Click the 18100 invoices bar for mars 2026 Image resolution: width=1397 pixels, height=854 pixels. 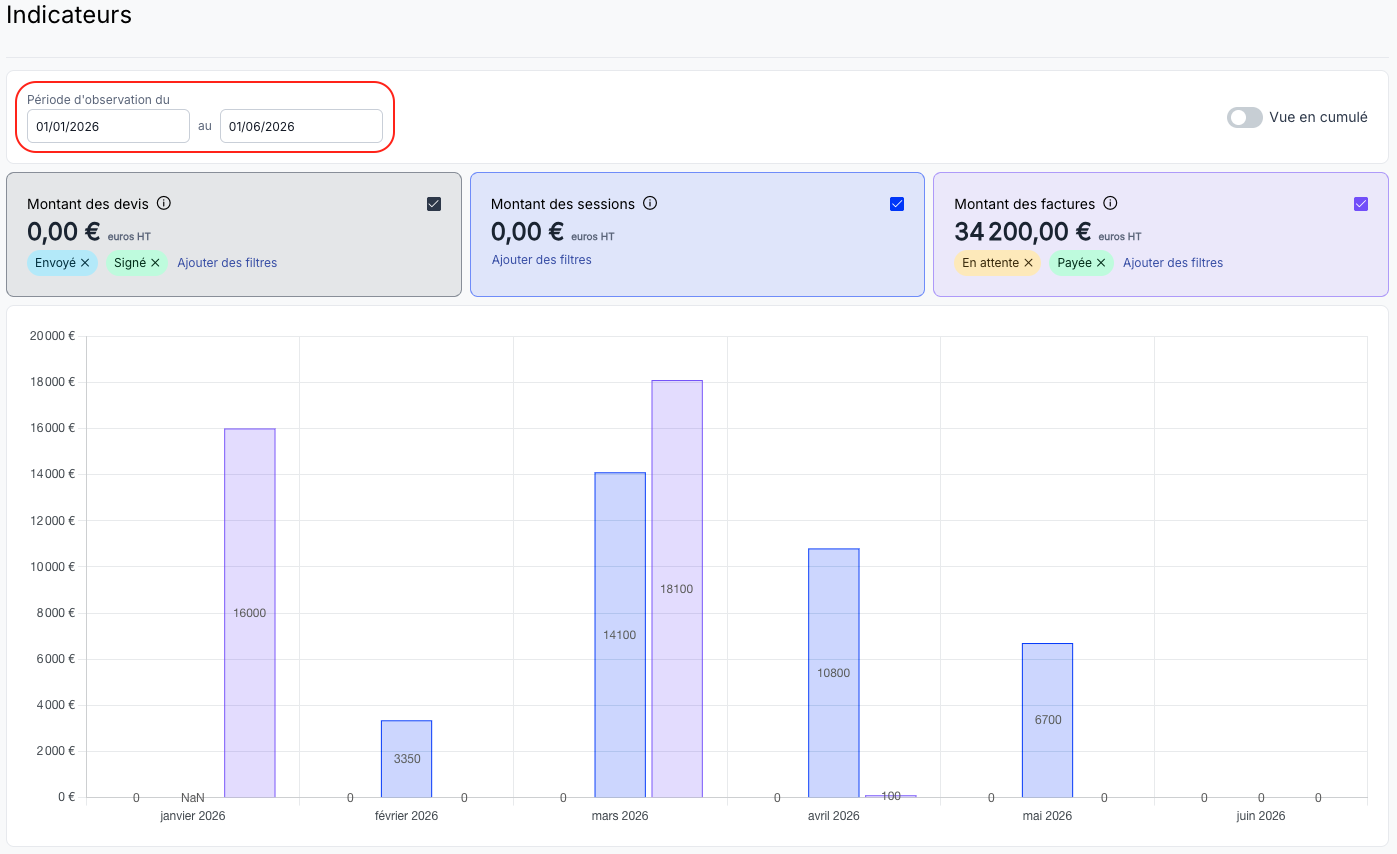pyautogui.click(x=677, y=589)
